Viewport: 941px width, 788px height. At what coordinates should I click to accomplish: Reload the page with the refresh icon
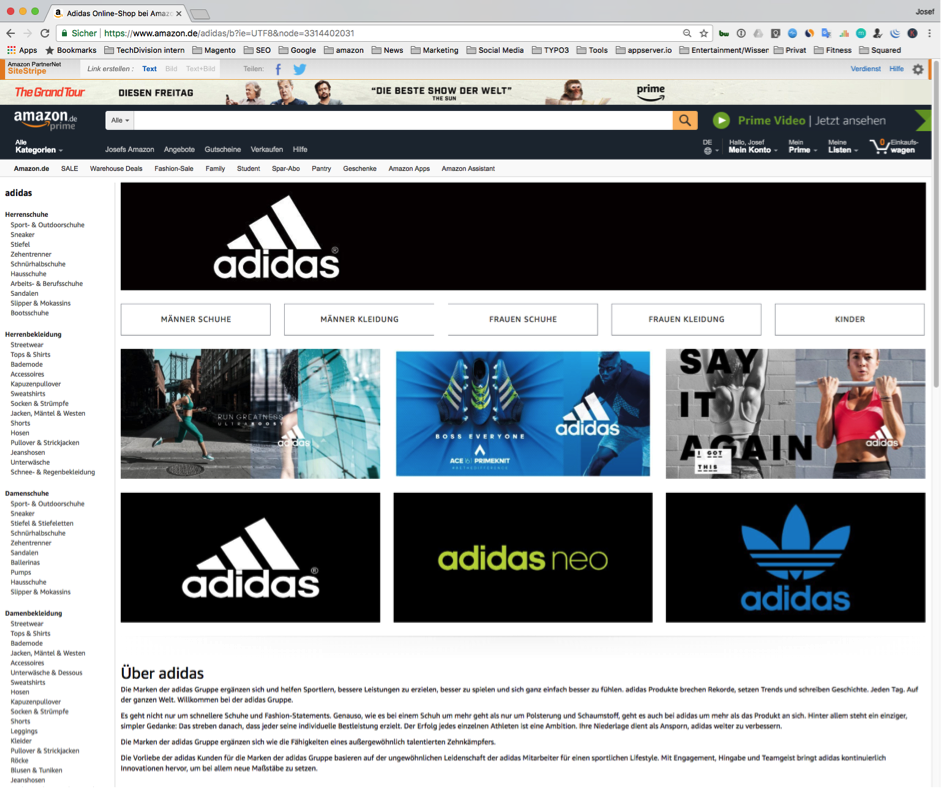[44, 34]
